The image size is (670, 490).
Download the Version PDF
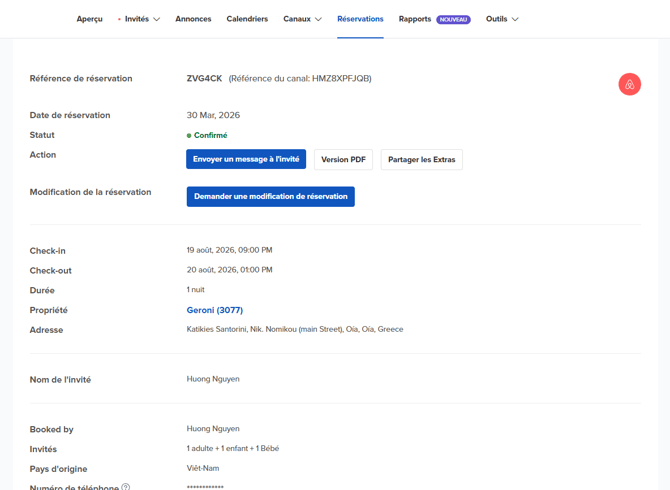pos(344,159)
